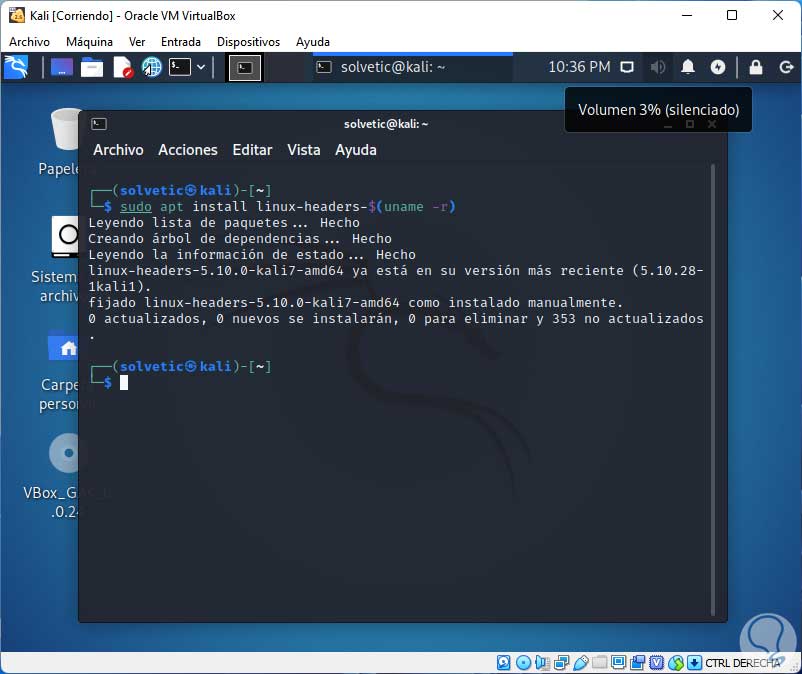Click mouse integration status icon
The image size is (802, 674).
click(x=676, y=663)
